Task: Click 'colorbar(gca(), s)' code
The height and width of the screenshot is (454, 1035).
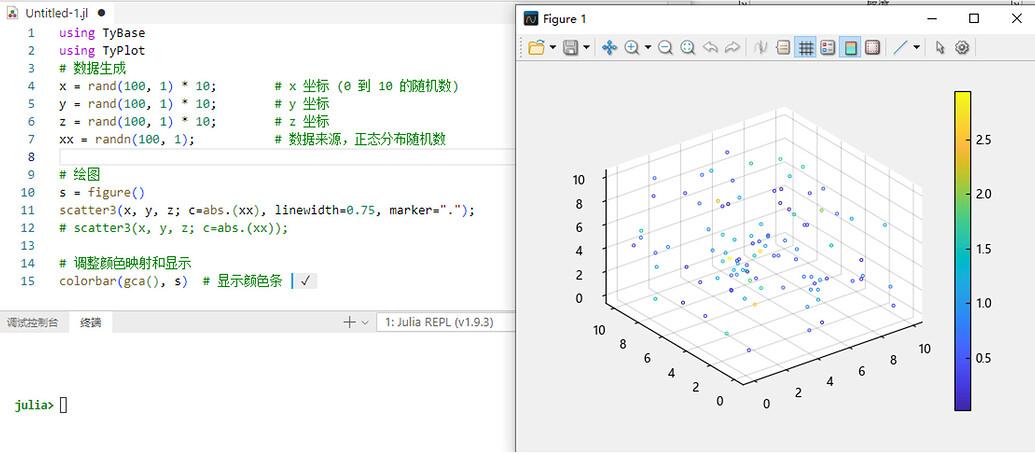Action: click(x=123, y=281)
